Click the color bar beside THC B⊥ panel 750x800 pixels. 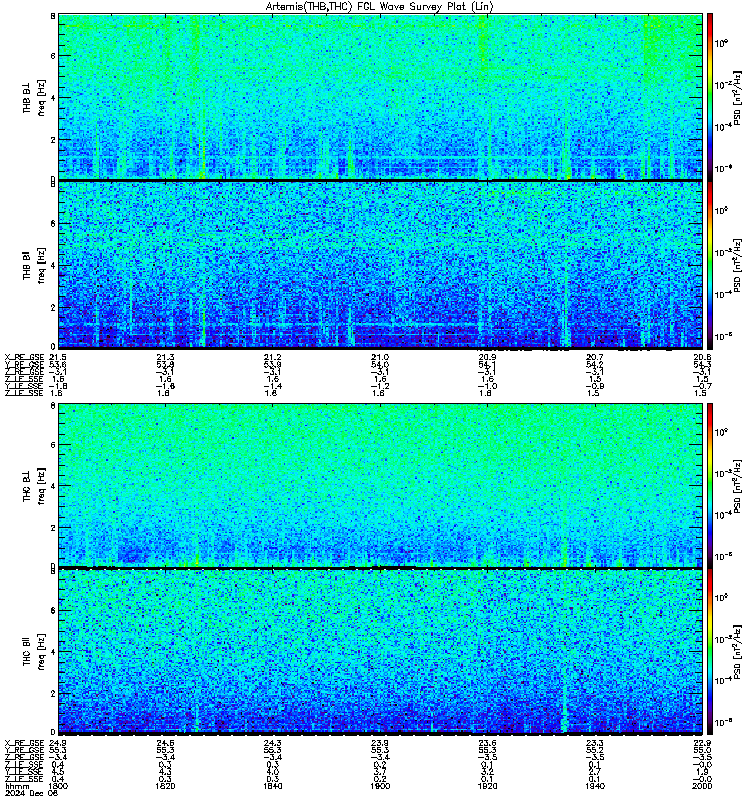click(x=710, y=485)
